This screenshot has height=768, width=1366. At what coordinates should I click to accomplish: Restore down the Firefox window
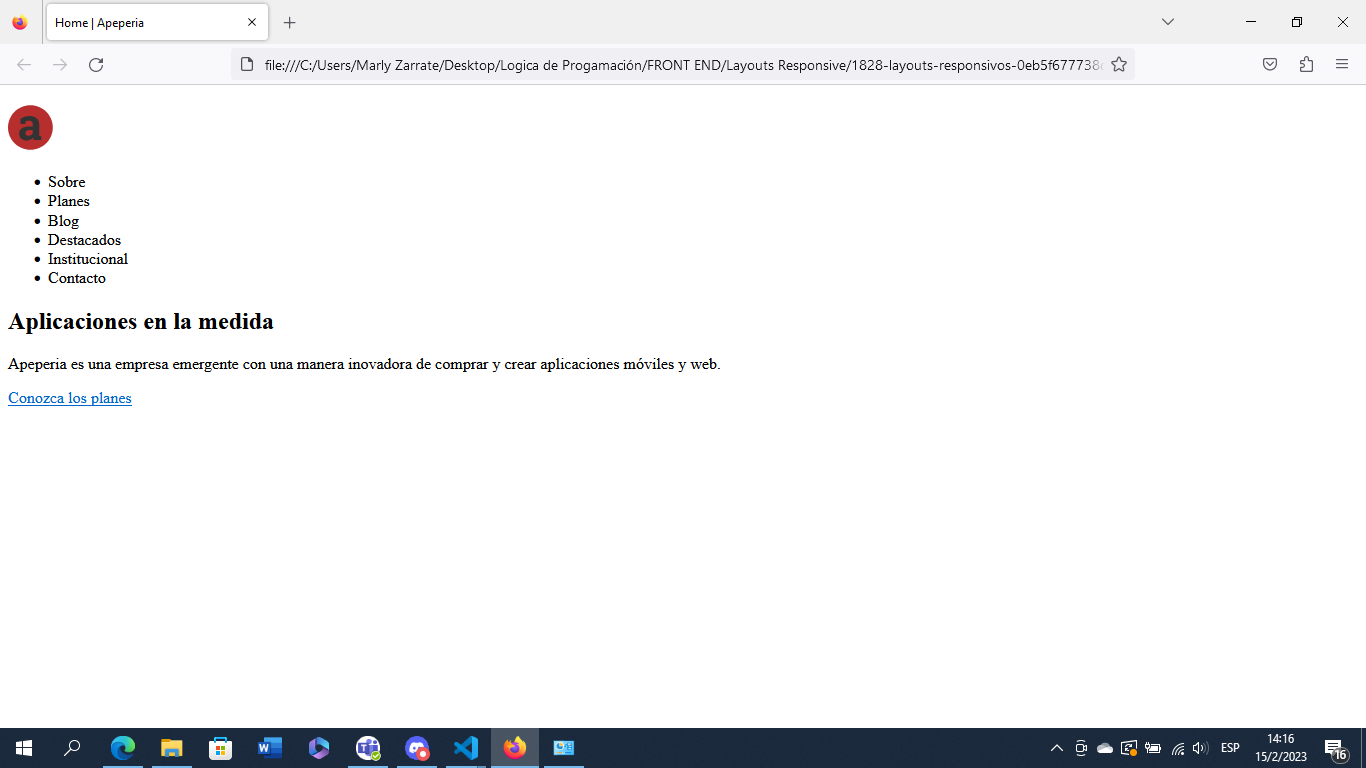click(1297, 22)
